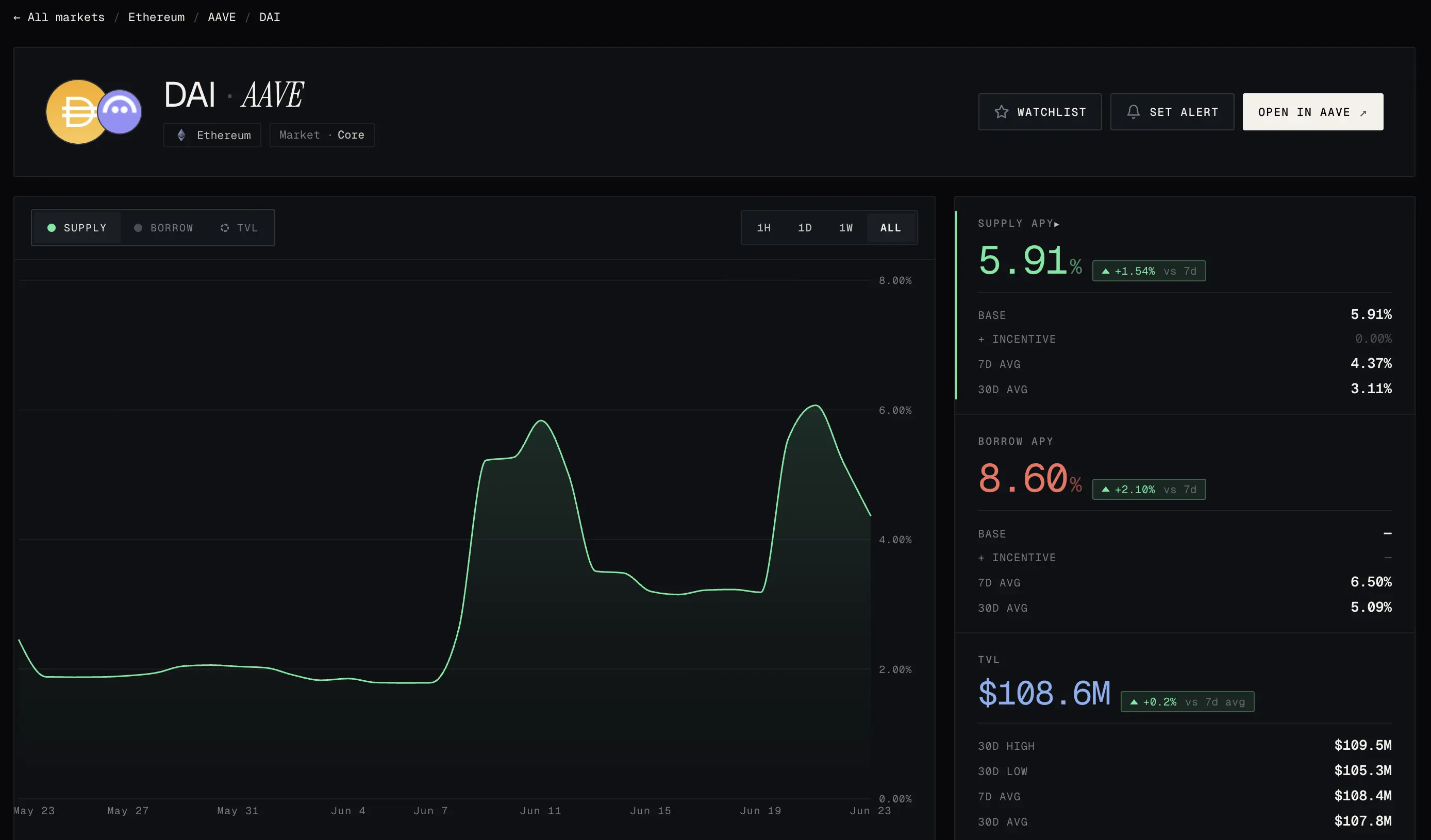
Task: Select the ALL time range
Action: [890, 228]
